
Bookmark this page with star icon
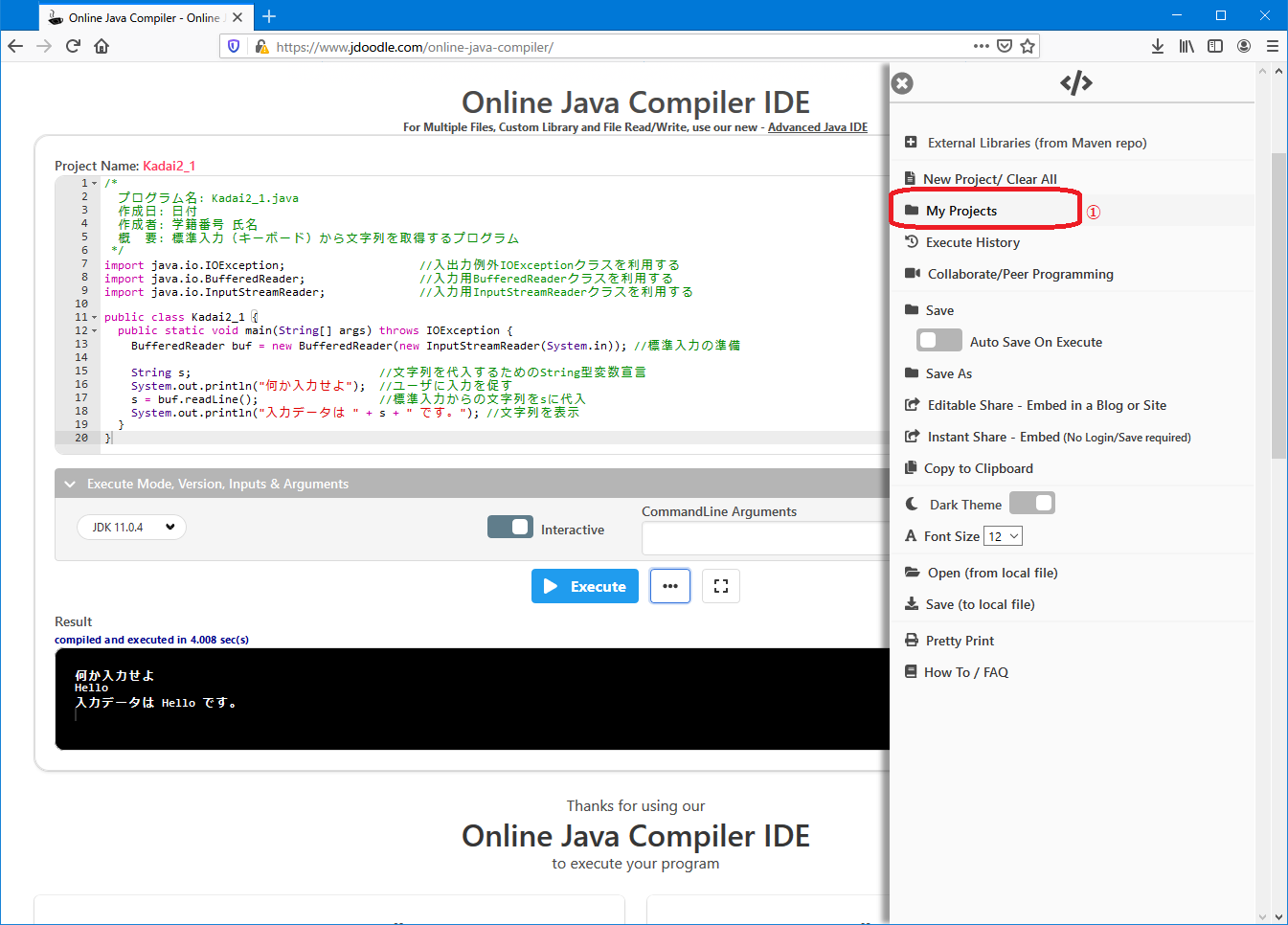coord(1028,46)
